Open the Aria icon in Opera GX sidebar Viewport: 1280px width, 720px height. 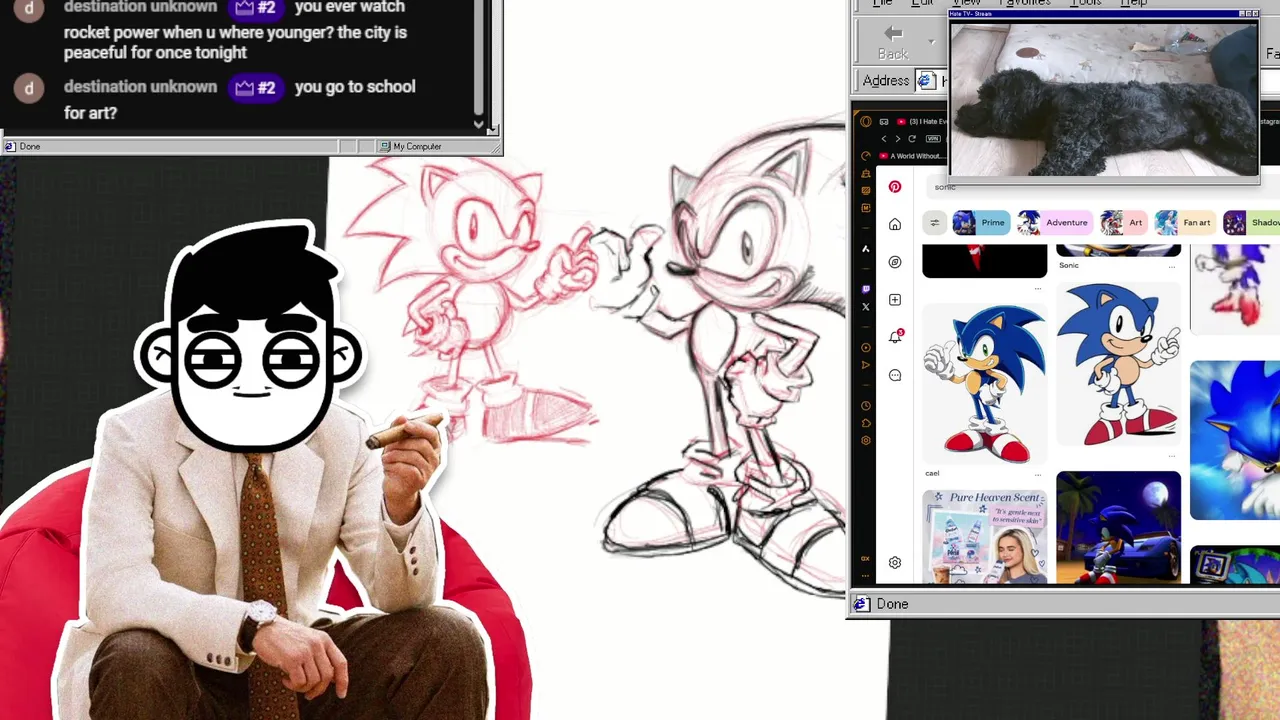point(866,248)
